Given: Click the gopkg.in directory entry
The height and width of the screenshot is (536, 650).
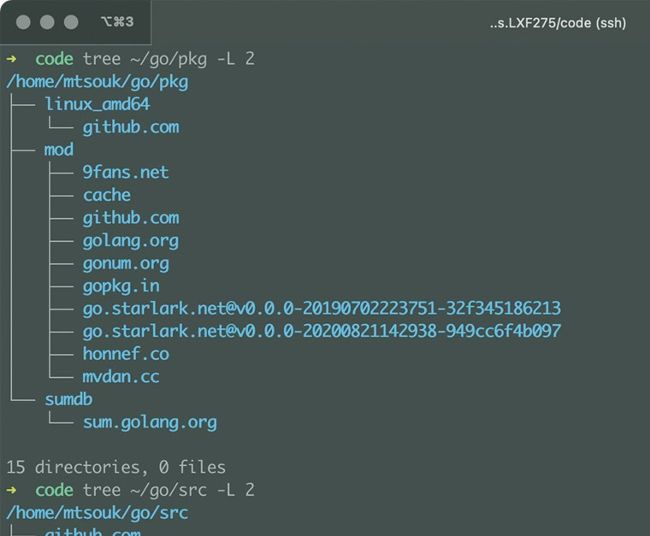Looking at the screenshot, I should (121, 286).
